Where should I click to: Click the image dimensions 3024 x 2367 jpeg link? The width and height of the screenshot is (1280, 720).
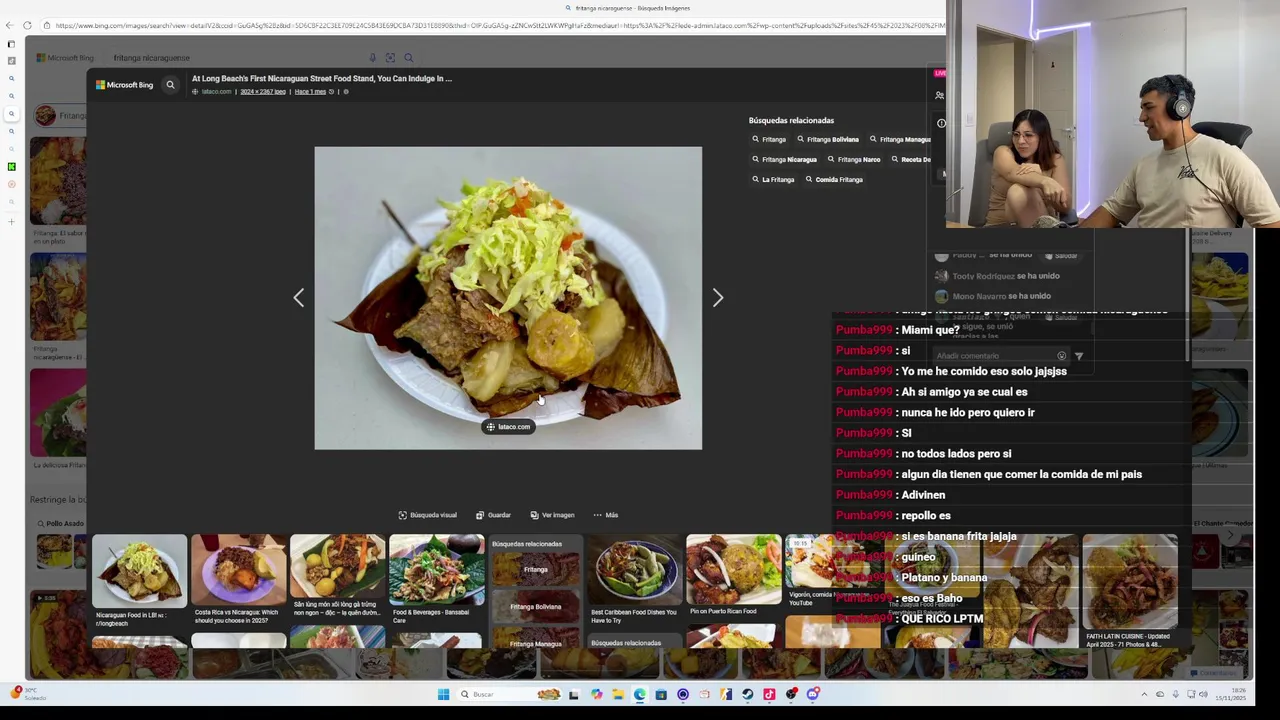(x=263, y=92)
